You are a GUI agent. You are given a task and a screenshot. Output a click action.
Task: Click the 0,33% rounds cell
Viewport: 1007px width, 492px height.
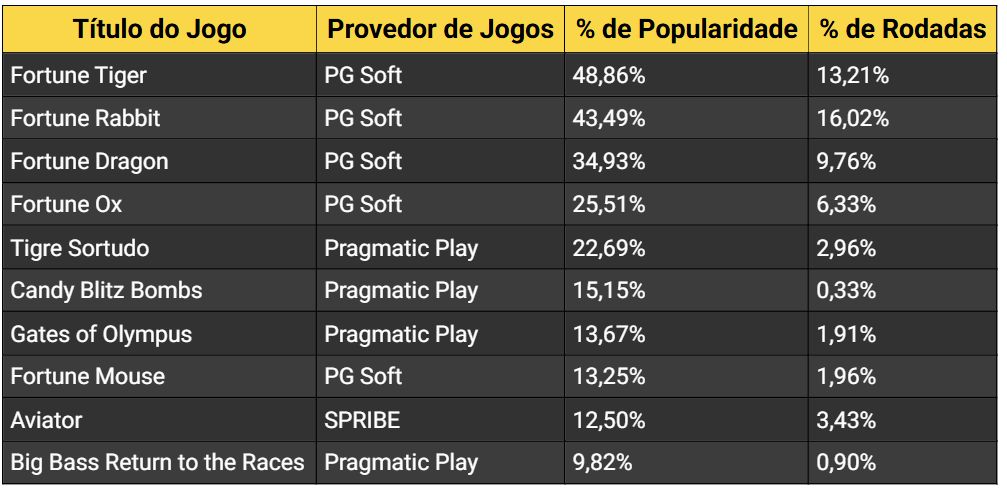coord(847,290)
